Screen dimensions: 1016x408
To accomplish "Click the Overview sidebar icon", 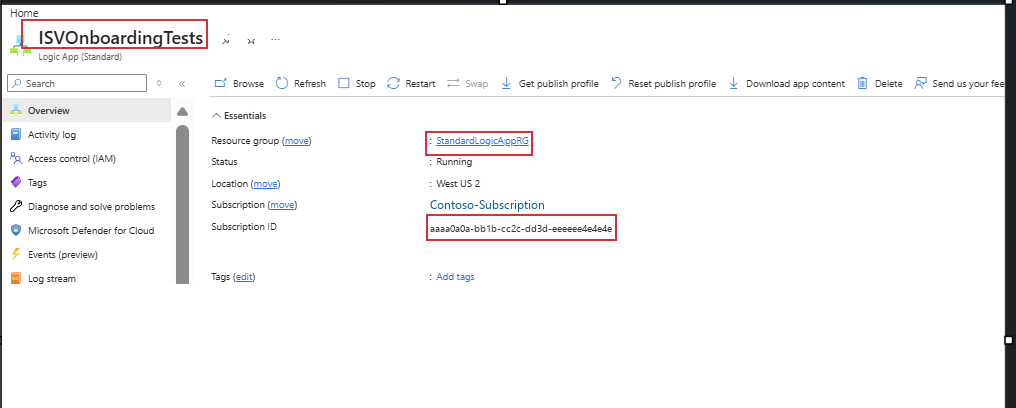I will 16,111.
